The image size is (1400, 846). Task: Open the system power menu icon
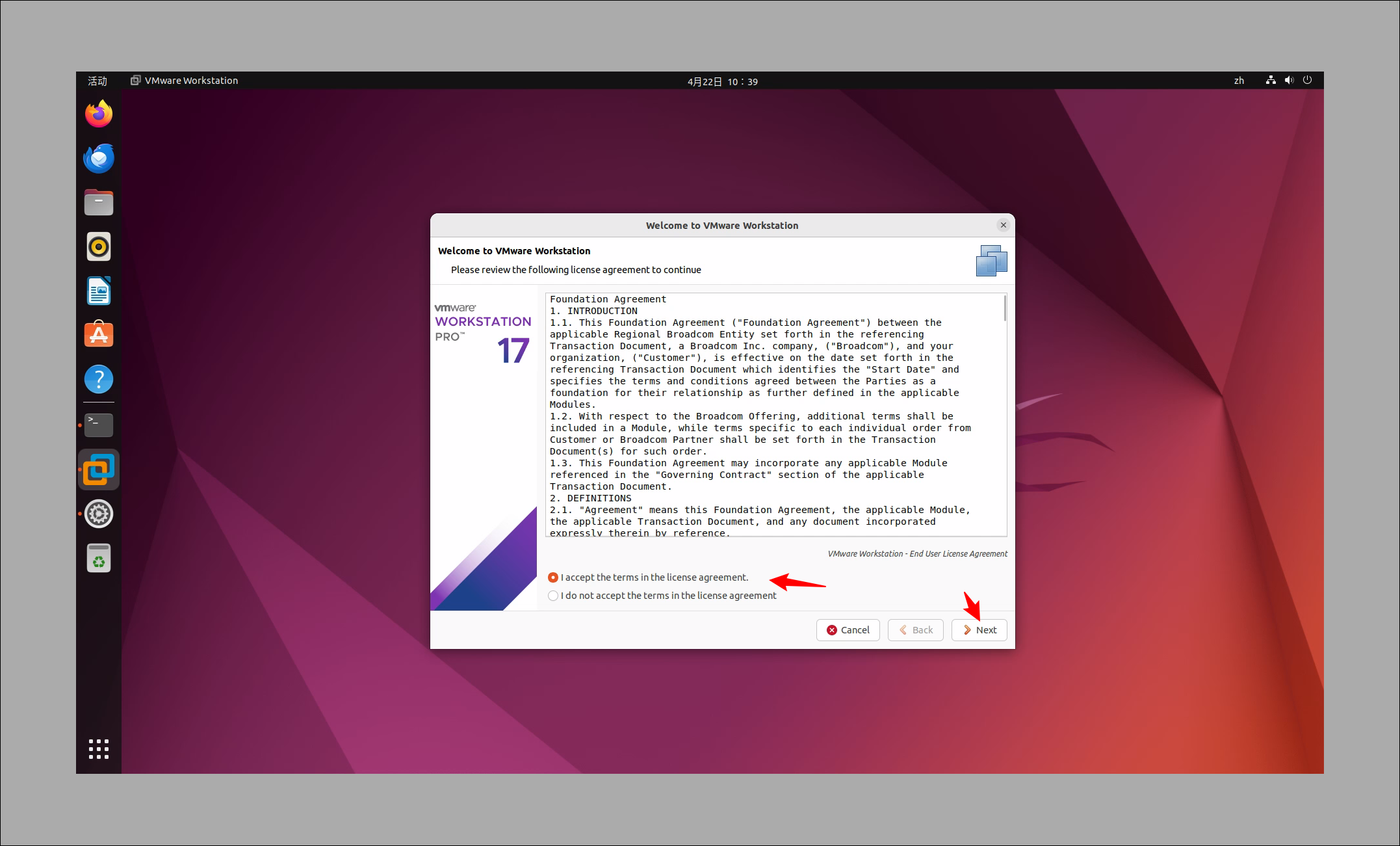pyautogui.click(x=1307, y=81)
